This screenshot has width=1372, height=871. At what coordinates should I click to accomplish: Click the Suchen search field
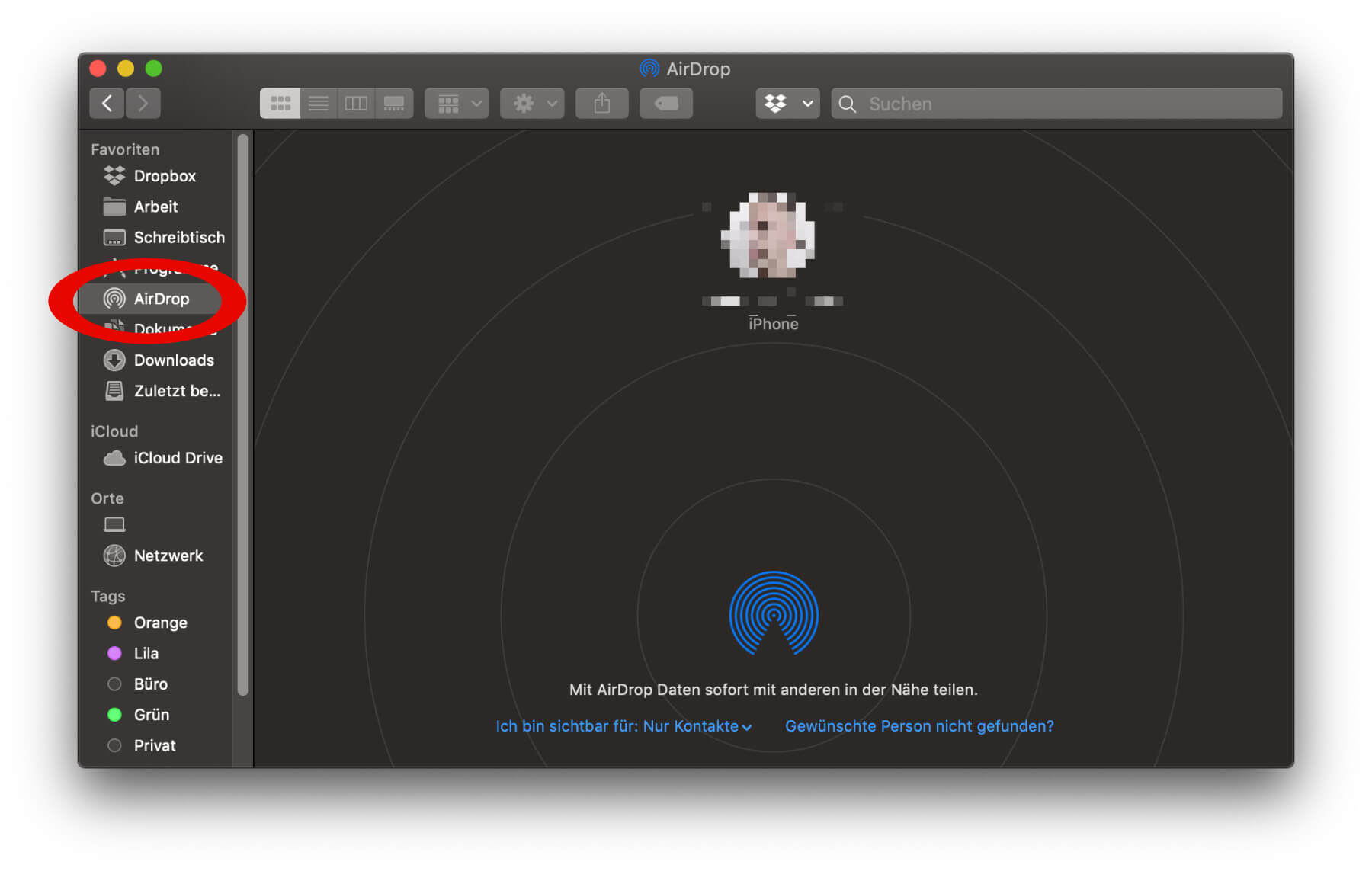click(x=1056, y=104)
